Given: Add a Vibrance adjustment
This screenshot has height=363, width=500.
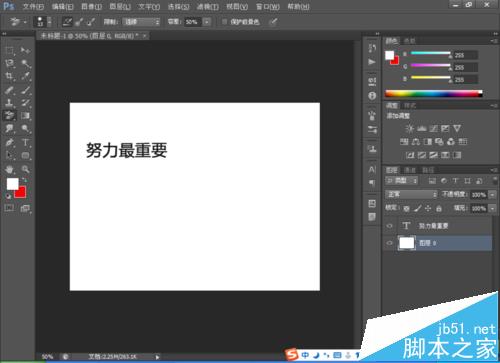Looking at the screenshot, I should pyautogui.click(x=457, y=129).
